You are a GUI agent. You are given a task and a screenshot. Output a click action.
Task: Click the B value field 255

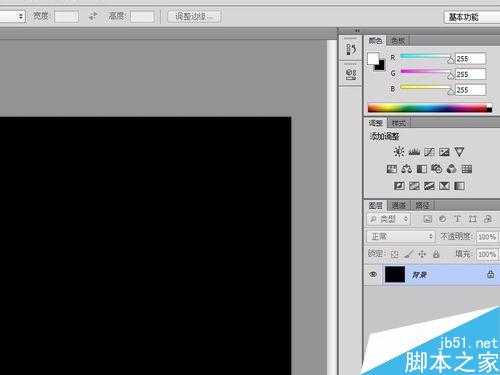471,90
